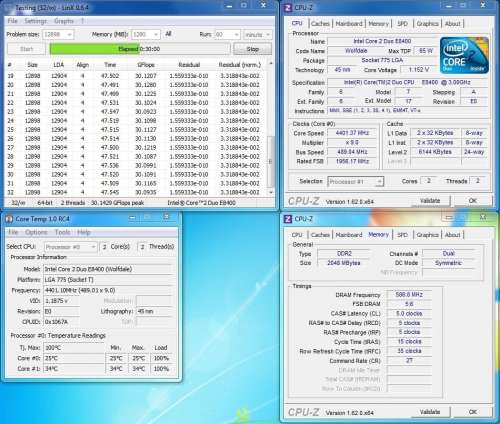
Task: Click the Model field in Core Temp
Action: pyautogui.click(x=108, y=269)
